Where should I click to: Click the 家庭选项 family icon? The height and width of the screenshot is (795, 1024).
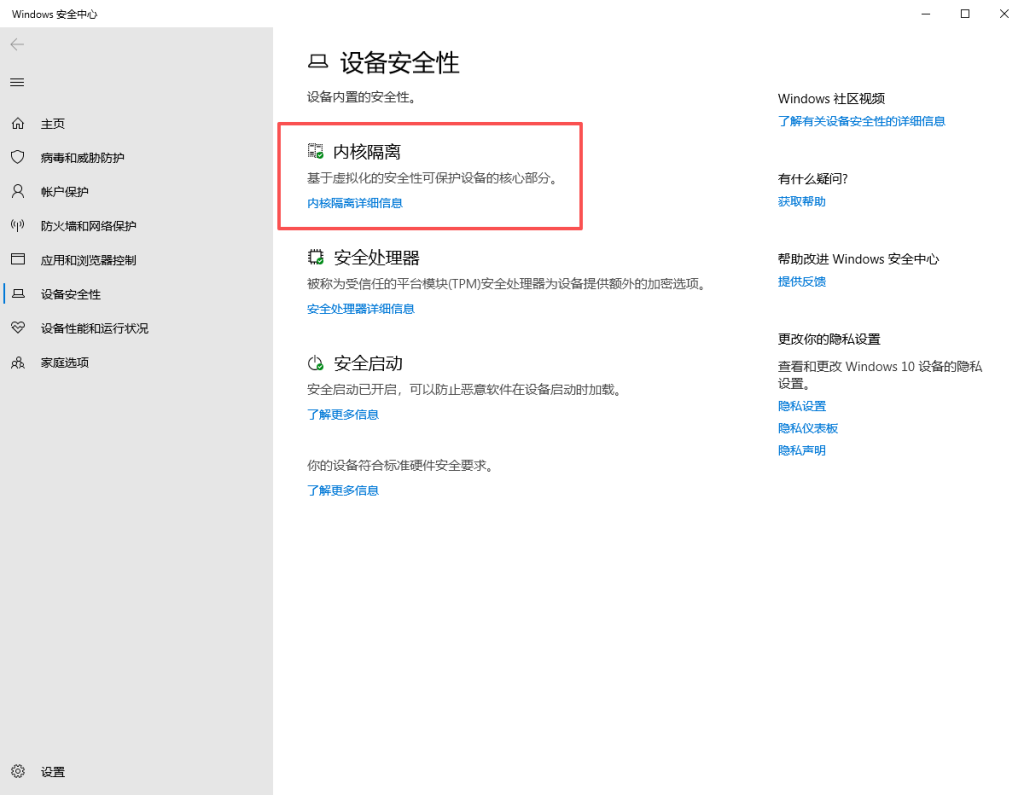[x=17, y=362]
